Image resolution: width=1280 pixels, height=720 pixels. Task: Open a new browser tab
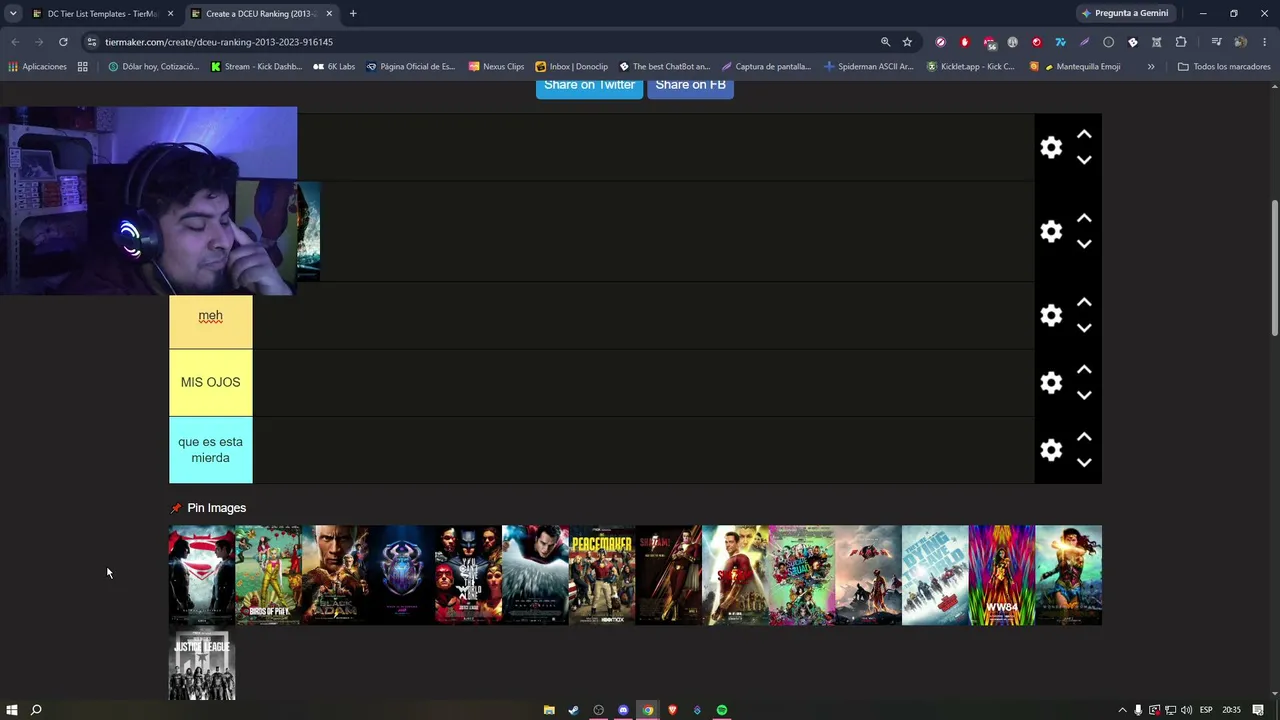[353, 14]
